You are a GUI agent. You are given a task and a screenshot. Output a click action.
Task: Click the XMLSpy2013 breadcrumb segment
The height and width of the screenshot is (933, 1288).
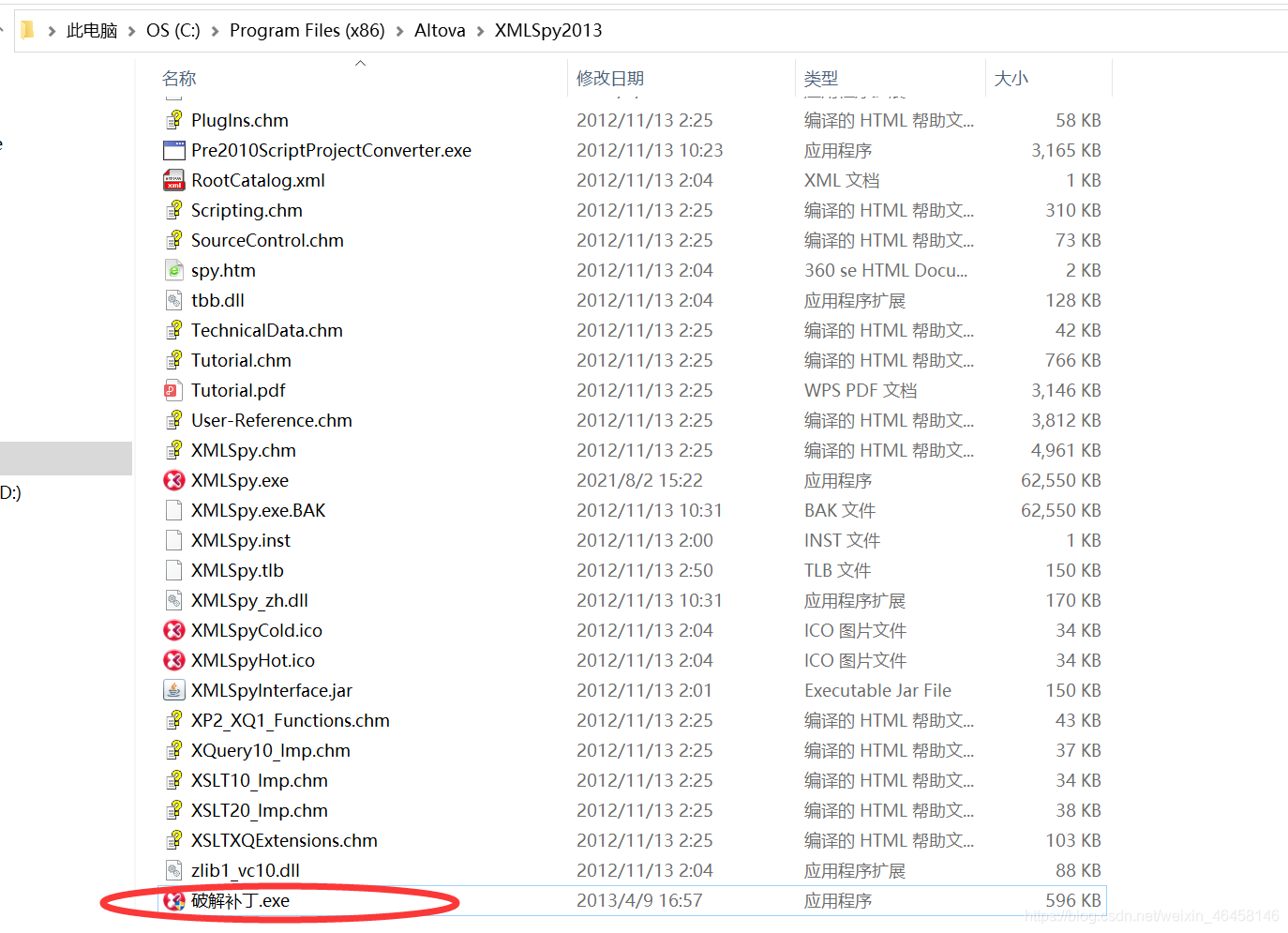tap(548, 31)
